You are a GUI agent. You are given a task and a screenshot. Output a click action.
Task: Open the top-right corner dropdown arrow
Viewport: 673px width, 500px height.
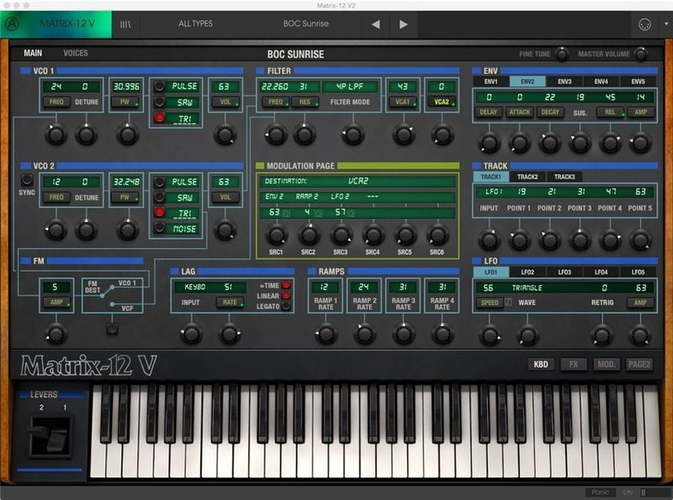667,24
